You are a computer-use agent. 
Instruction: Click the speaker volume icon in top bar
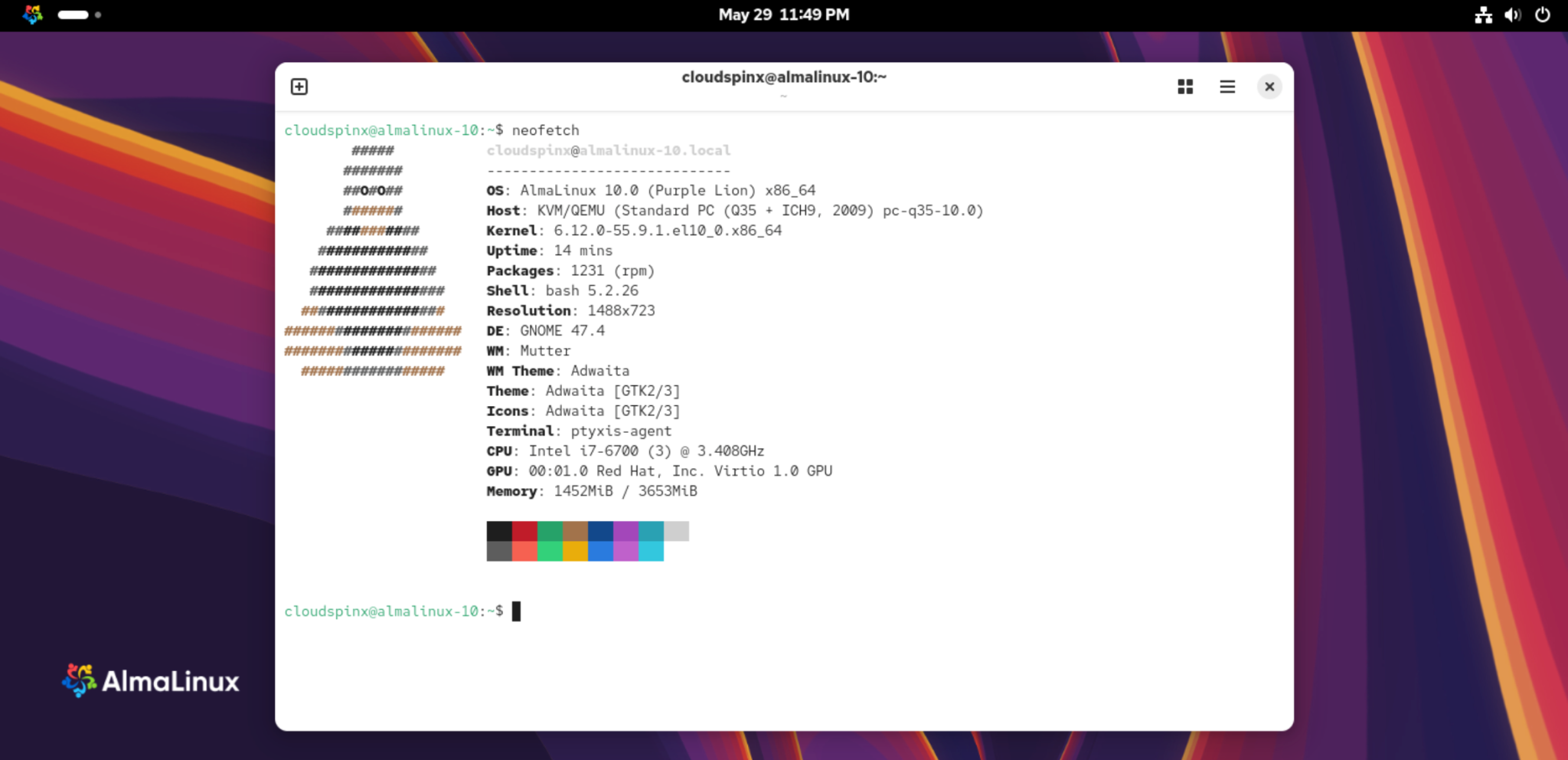pos(1512,15)
